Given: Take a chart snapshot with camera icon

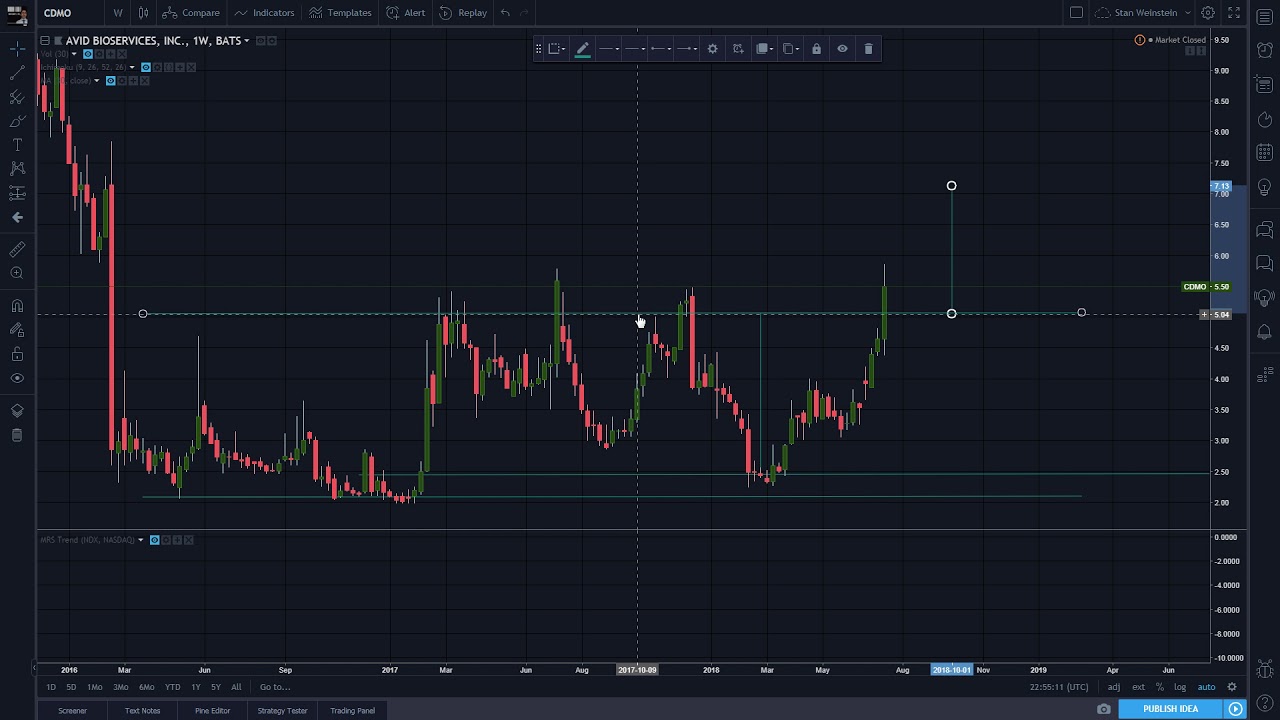Looking at the screenshot, I should click(1104, 709).
